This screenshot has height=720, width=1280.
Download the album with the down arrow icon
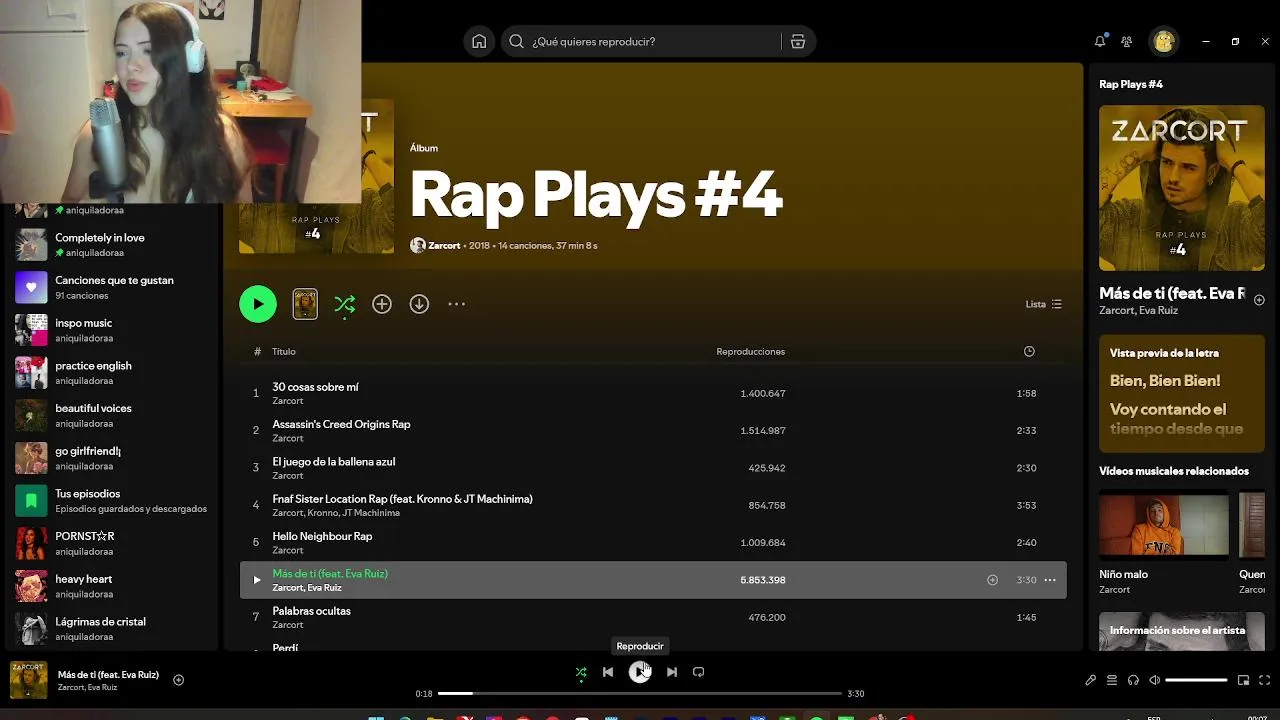[419, 304]
